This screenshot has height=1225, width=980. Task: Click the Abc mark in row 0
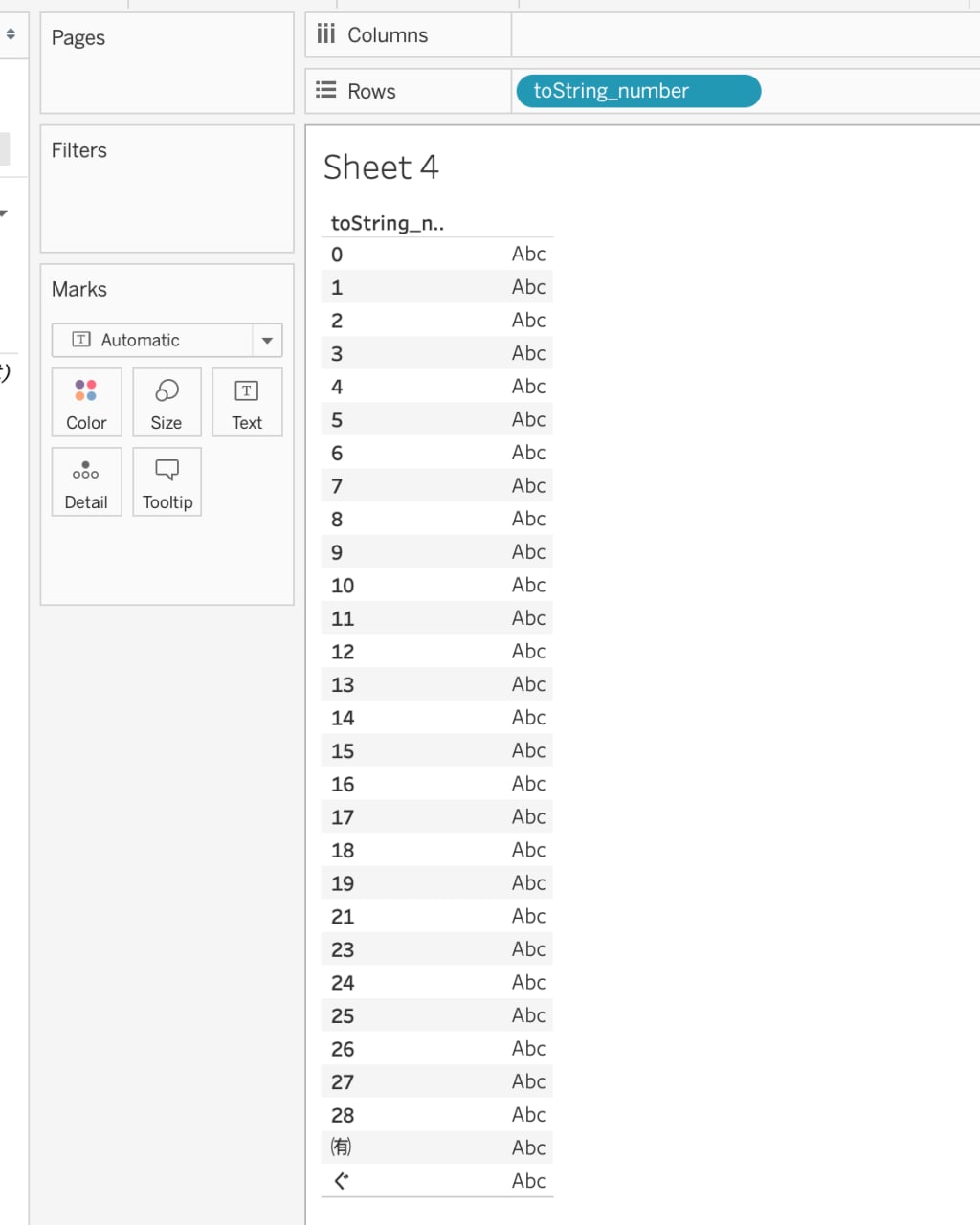tap(528, 254)
